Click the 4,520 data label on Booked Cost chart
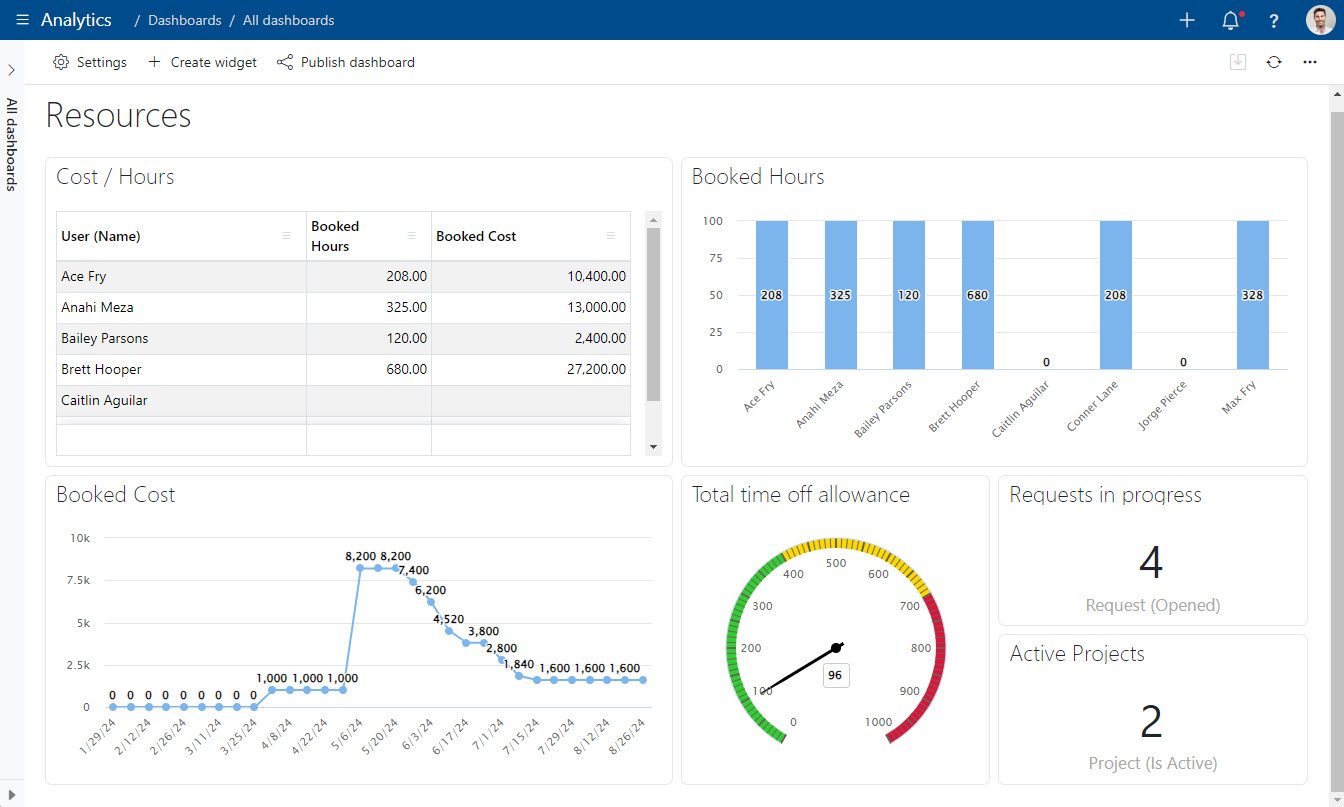The height and width of the screenshot is (807, 1344). click(449, 619)
